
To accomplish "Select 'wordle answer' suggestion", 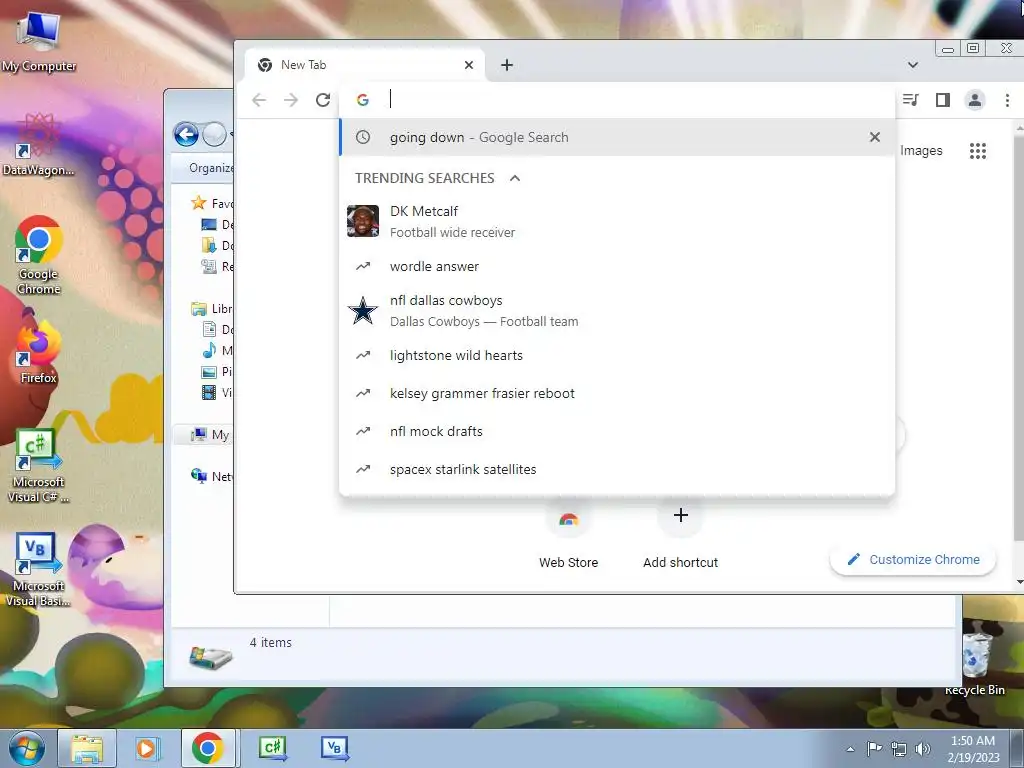I will (616, 266).
